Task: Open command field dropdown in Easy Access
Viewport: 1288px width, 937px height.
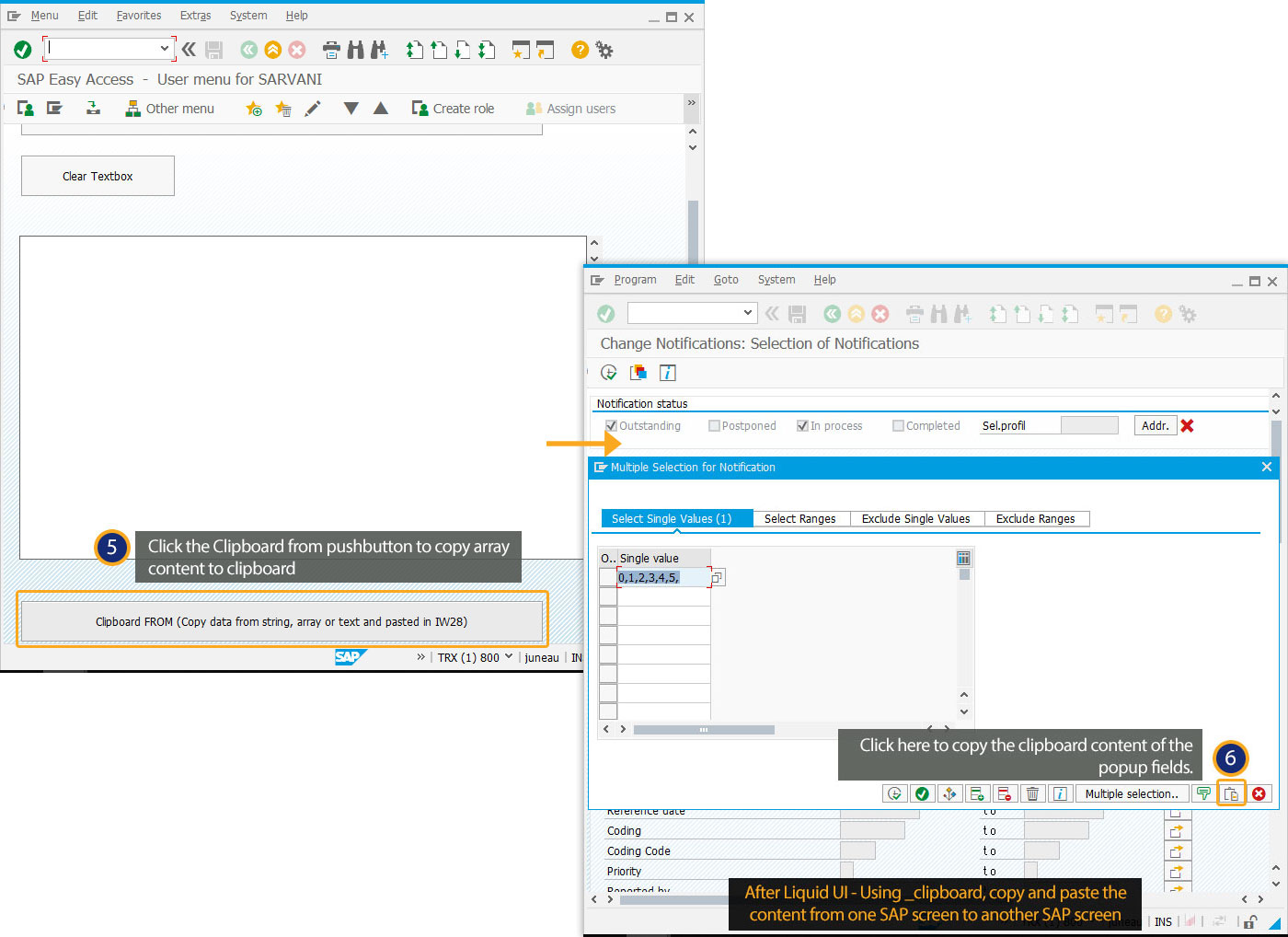Action: (165, 49)
